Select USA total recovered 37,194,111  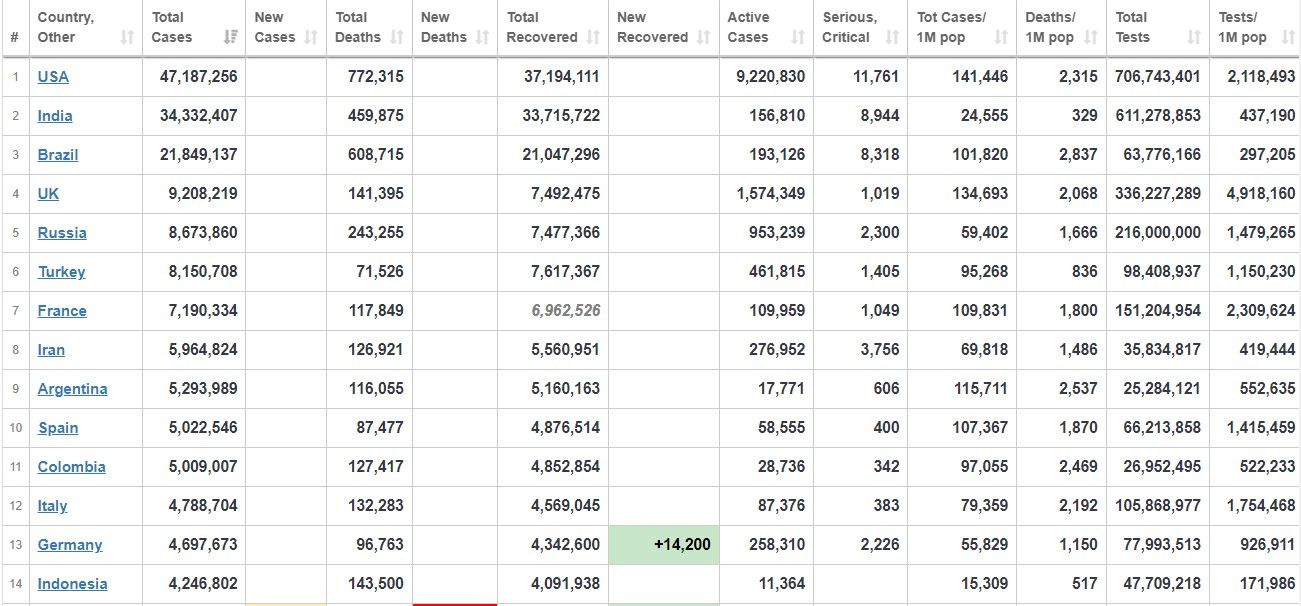click(562, 77)
